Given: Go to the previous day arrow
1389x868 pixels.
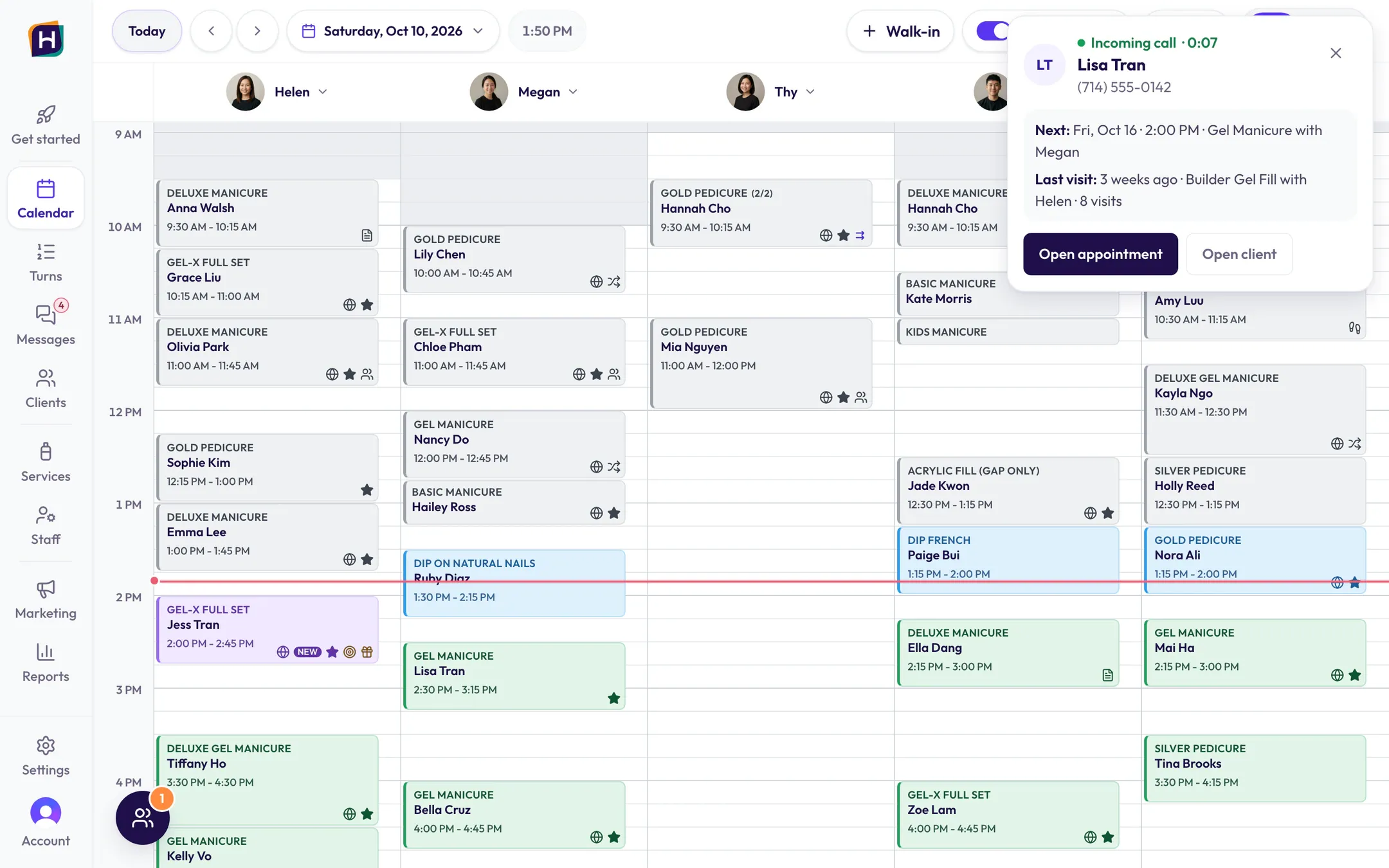Looking at the screenshot, I should (x=211, y=31).
